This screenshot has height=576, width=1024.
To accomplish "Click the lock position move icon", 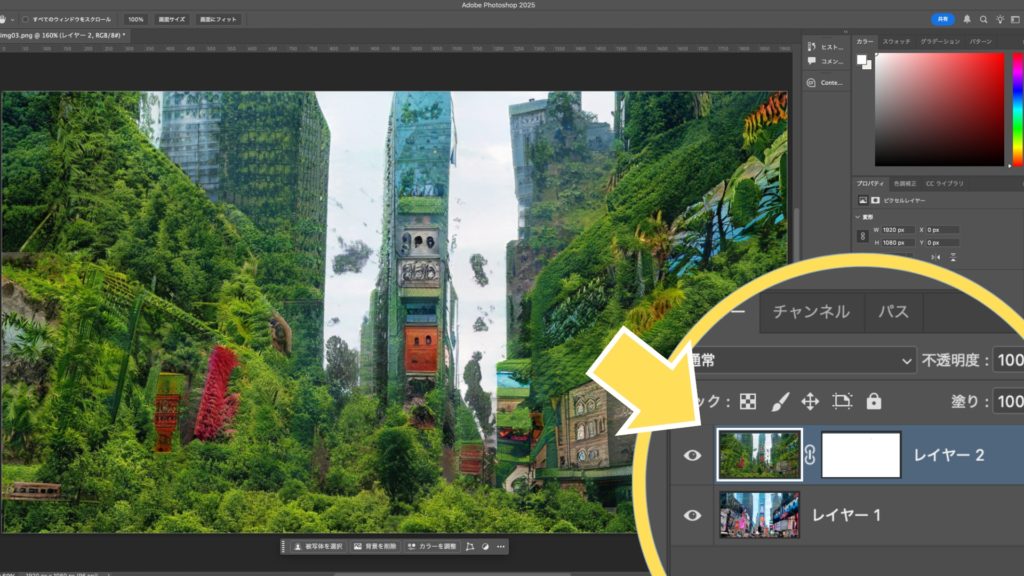I will point(810,401).
